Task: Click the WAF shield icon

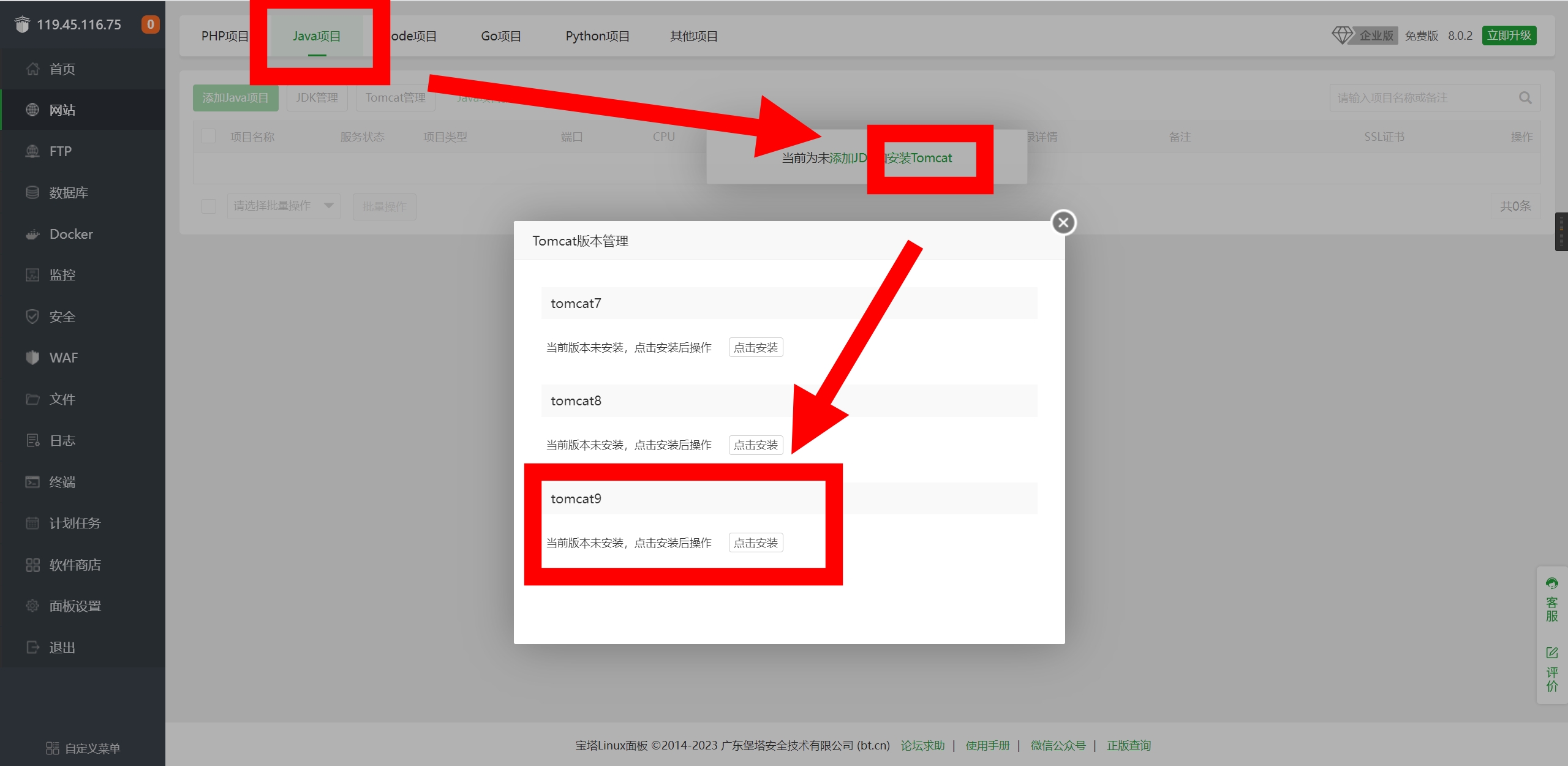Action: point(32,358)
